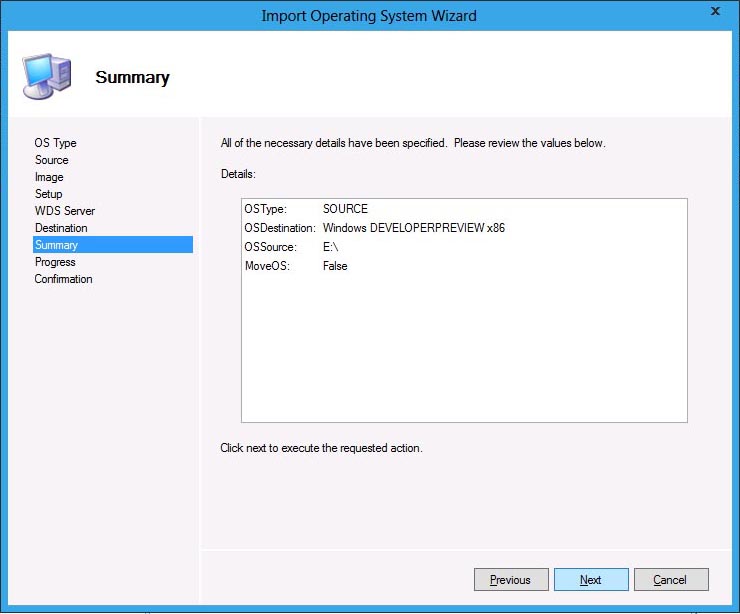The image size is (740, 614).
Task: Click the OSDestination Windows DEVELOPERPREVIEW x86 row
Action: pyautogui.click(x=374, y=228)
